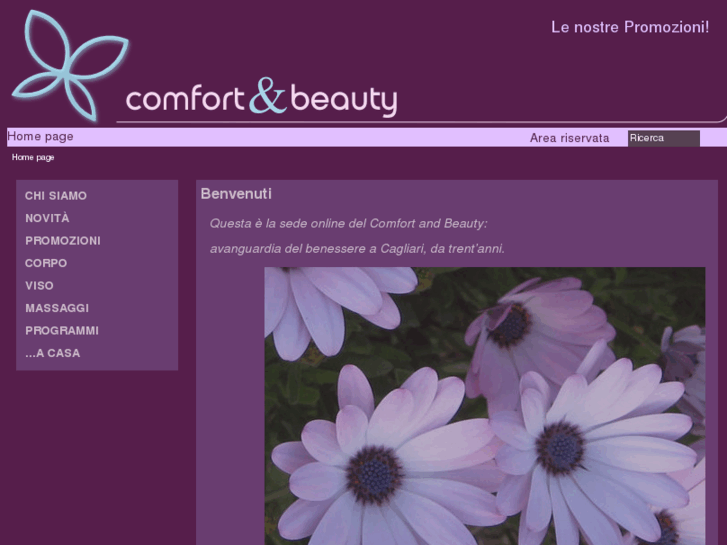Open the MASSAGGI sidebar item

click(x=57, y=308)
